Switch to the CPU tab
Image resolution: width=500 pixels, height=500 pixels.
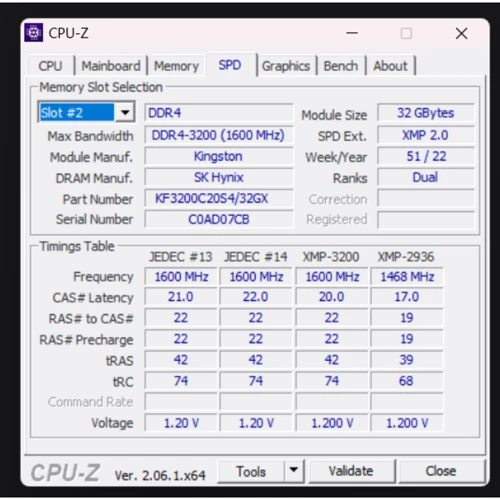50,66
